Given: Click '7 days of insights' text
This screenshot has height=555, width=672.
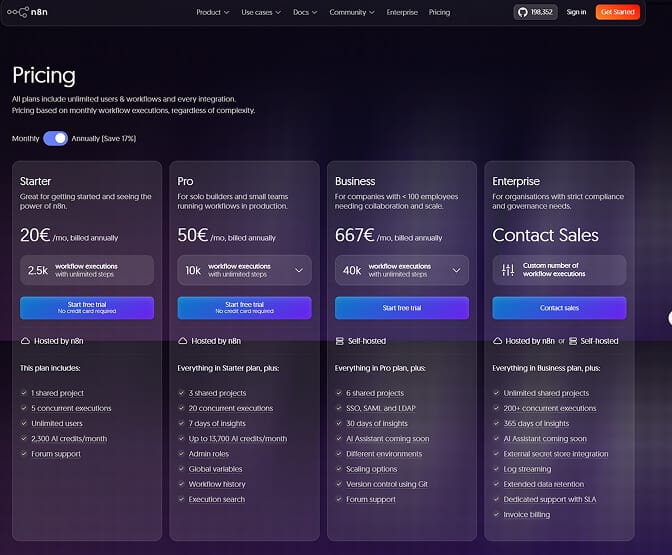Looking at the screenshot, I should pyautogui.click(x=217, y=423).
